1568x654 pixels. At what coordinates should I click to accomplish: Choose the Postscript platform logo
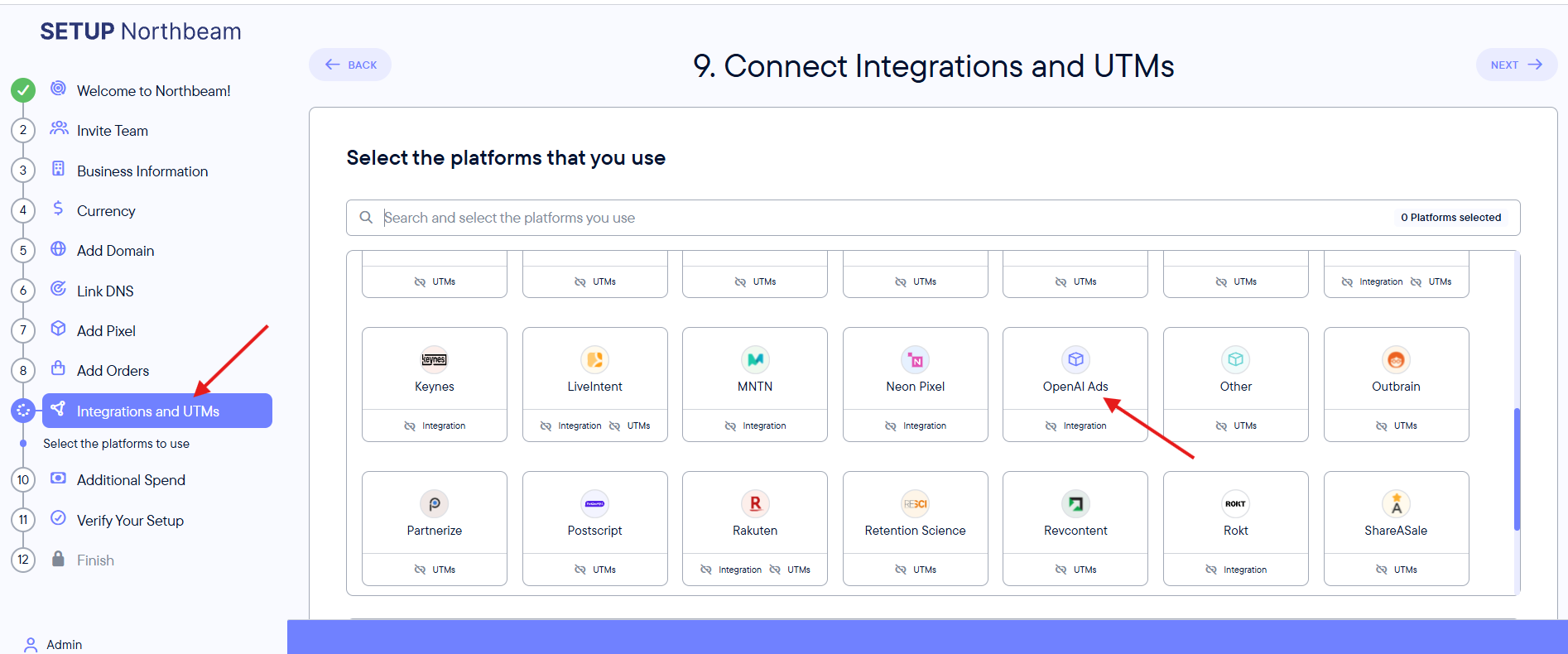pyautogui.click(x=595, y=503)
